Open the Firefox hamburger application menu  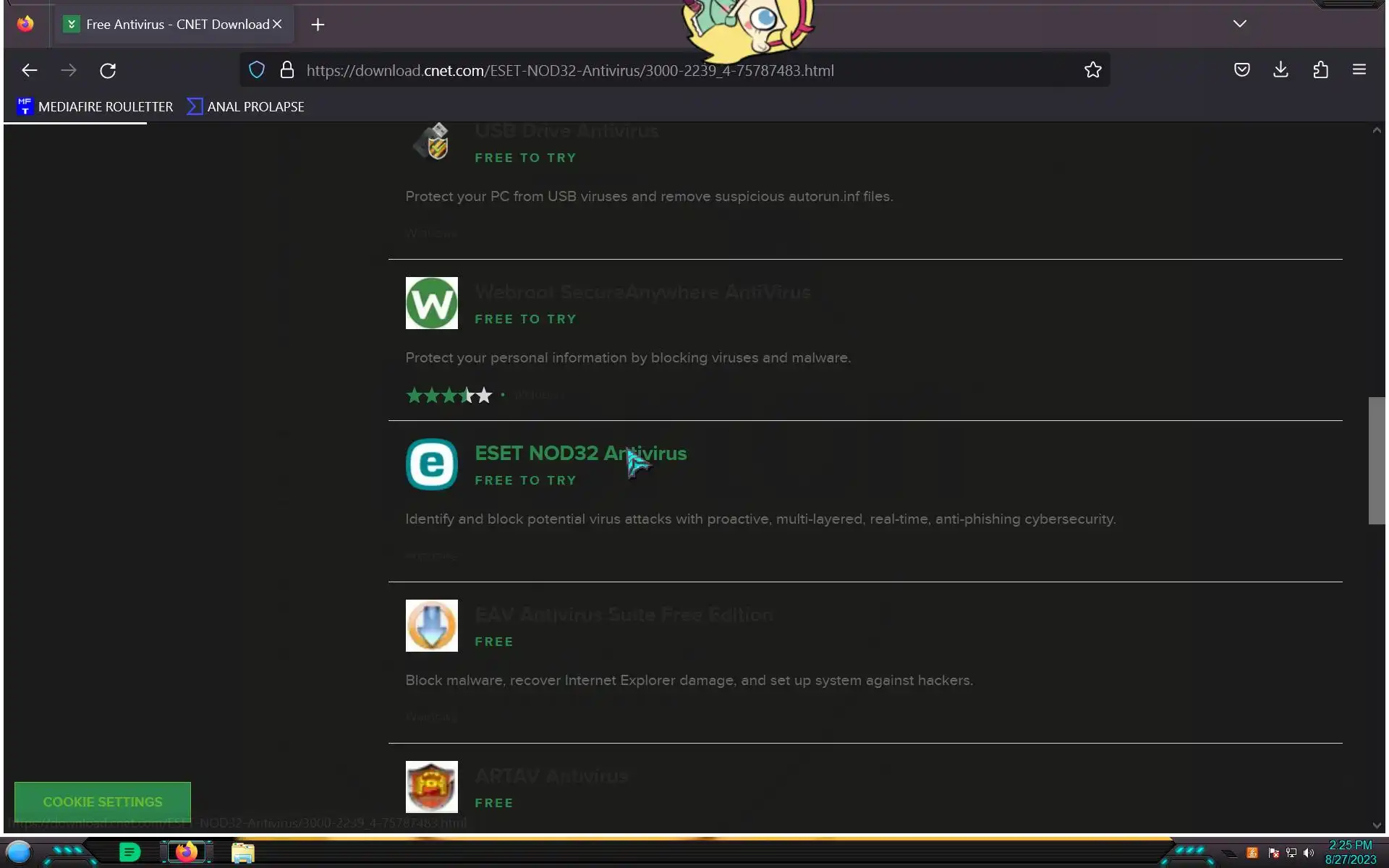point(1359,70)
